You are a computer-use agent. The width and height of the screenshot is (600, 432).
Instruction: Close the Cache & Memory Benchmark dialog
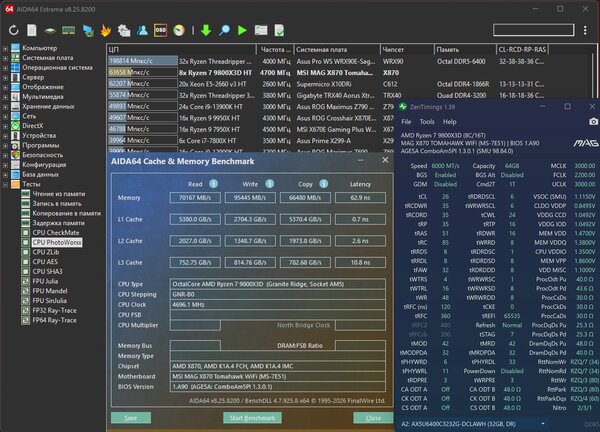pyautogui.click(x=385, y=160)
